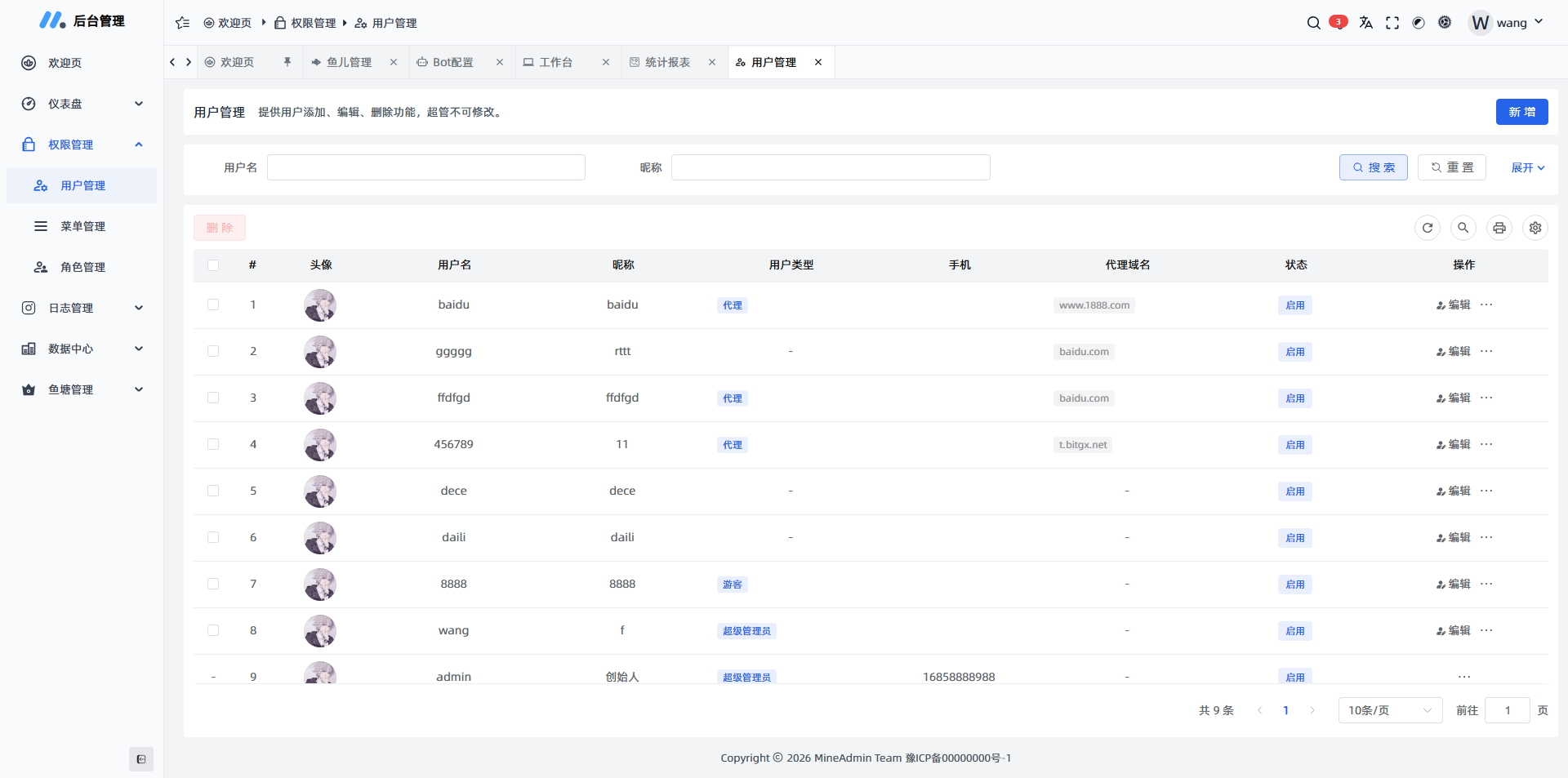Focus the 用户名 search input field

click(x=425, y=167)
